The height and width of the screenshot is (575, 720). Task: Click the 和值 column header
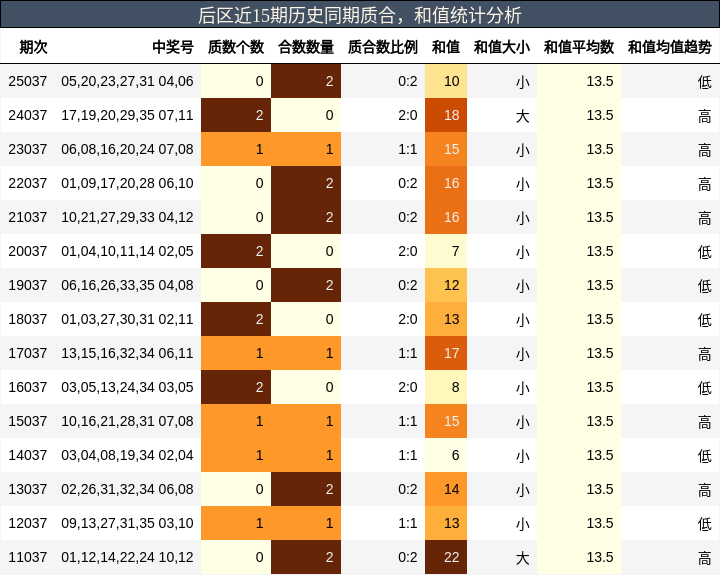coord(445,46)
